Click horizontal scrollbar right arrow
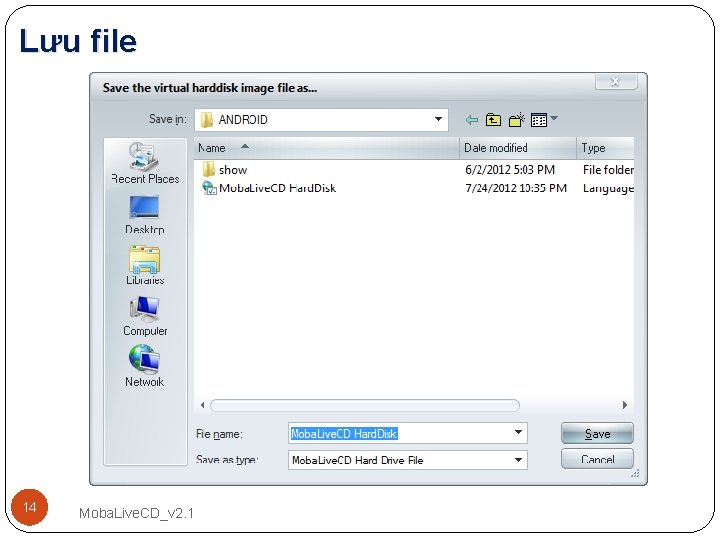Screen dimensions: 720x540 [x=624, y=405]
